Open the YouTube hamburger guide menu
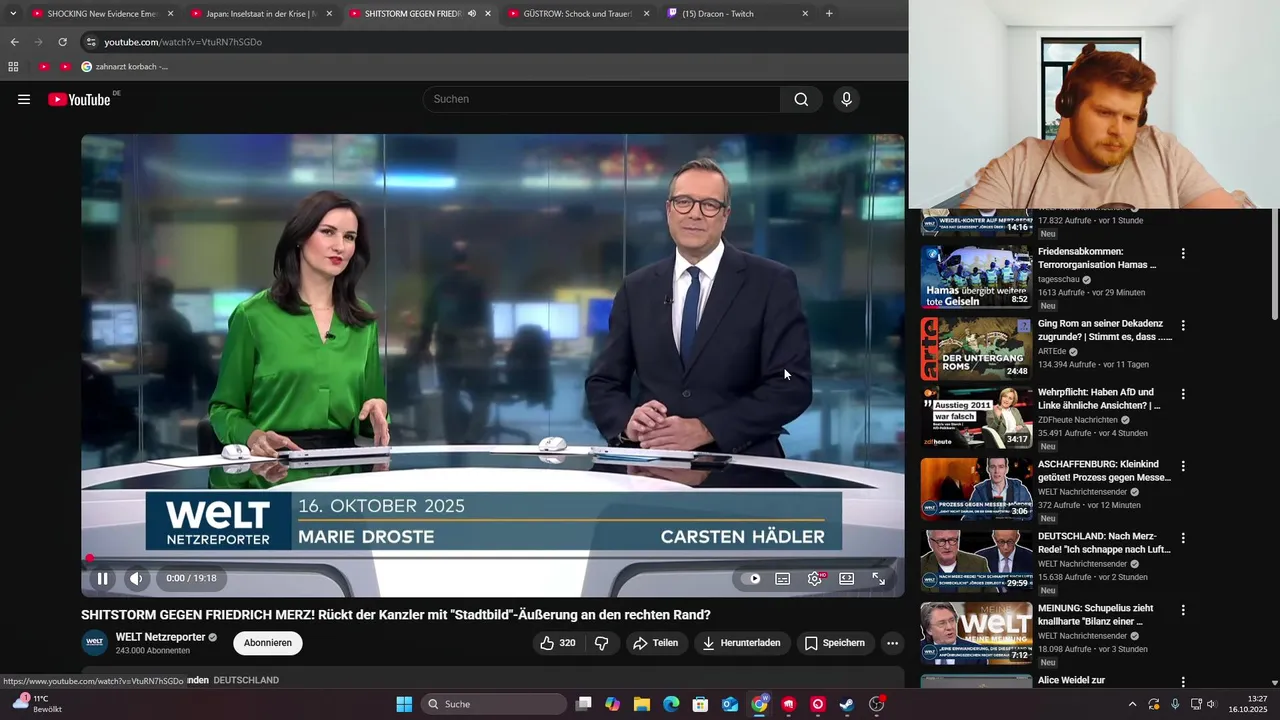 (x=24, y=99)
